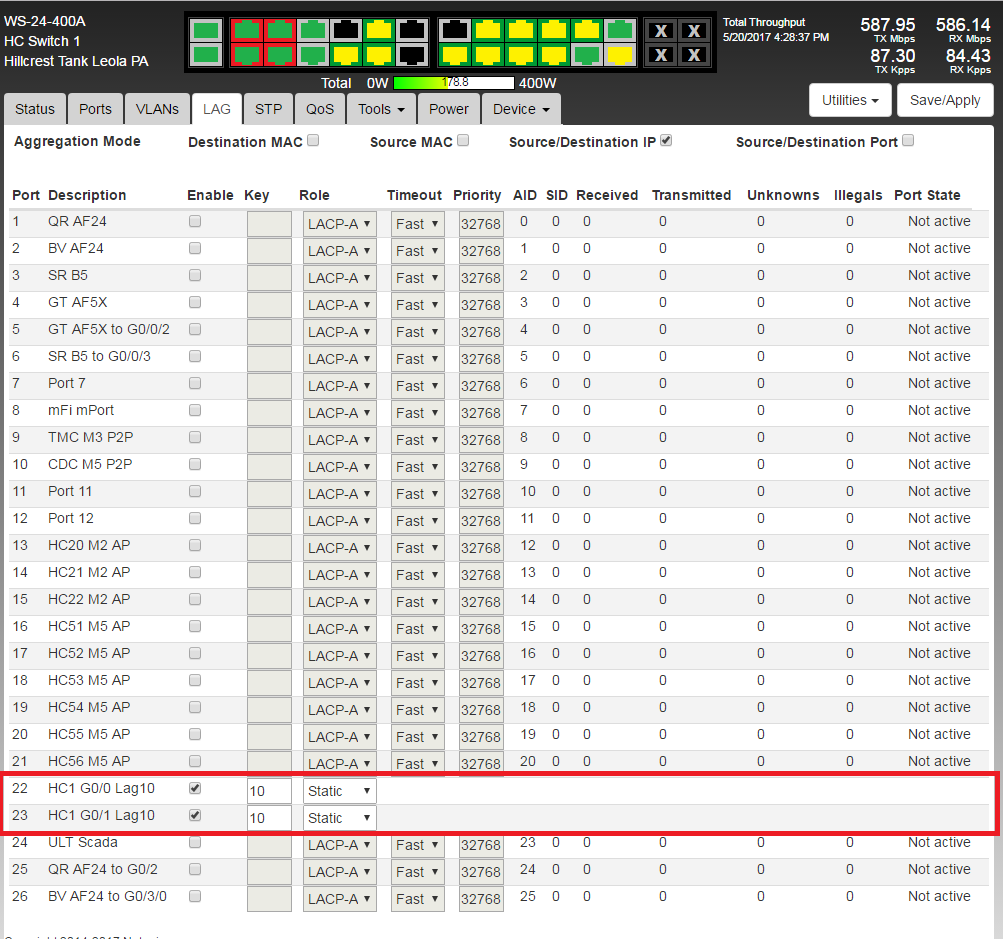Select the black port icon starting the right port group
1003x939 pixels.
click(x=455, y=31)
